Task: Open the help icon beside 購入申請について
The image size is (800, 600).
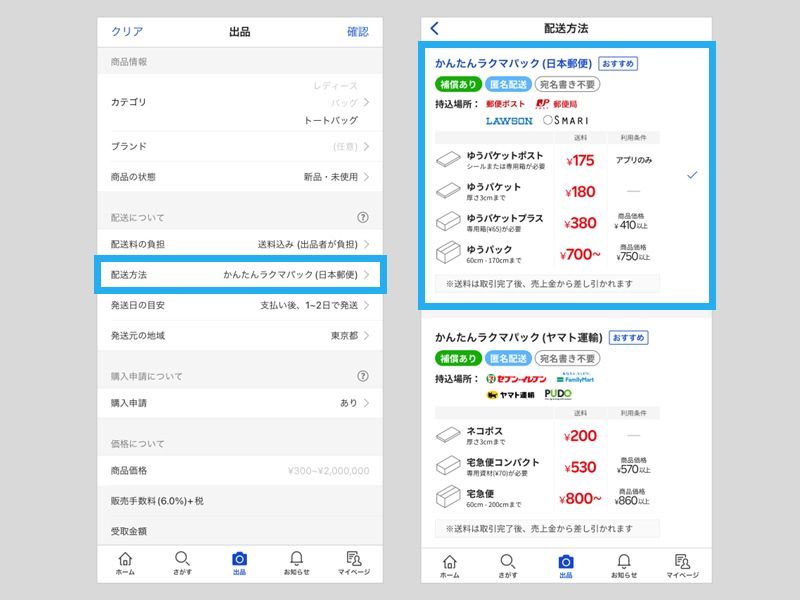Action: click(x=363, y=376)
